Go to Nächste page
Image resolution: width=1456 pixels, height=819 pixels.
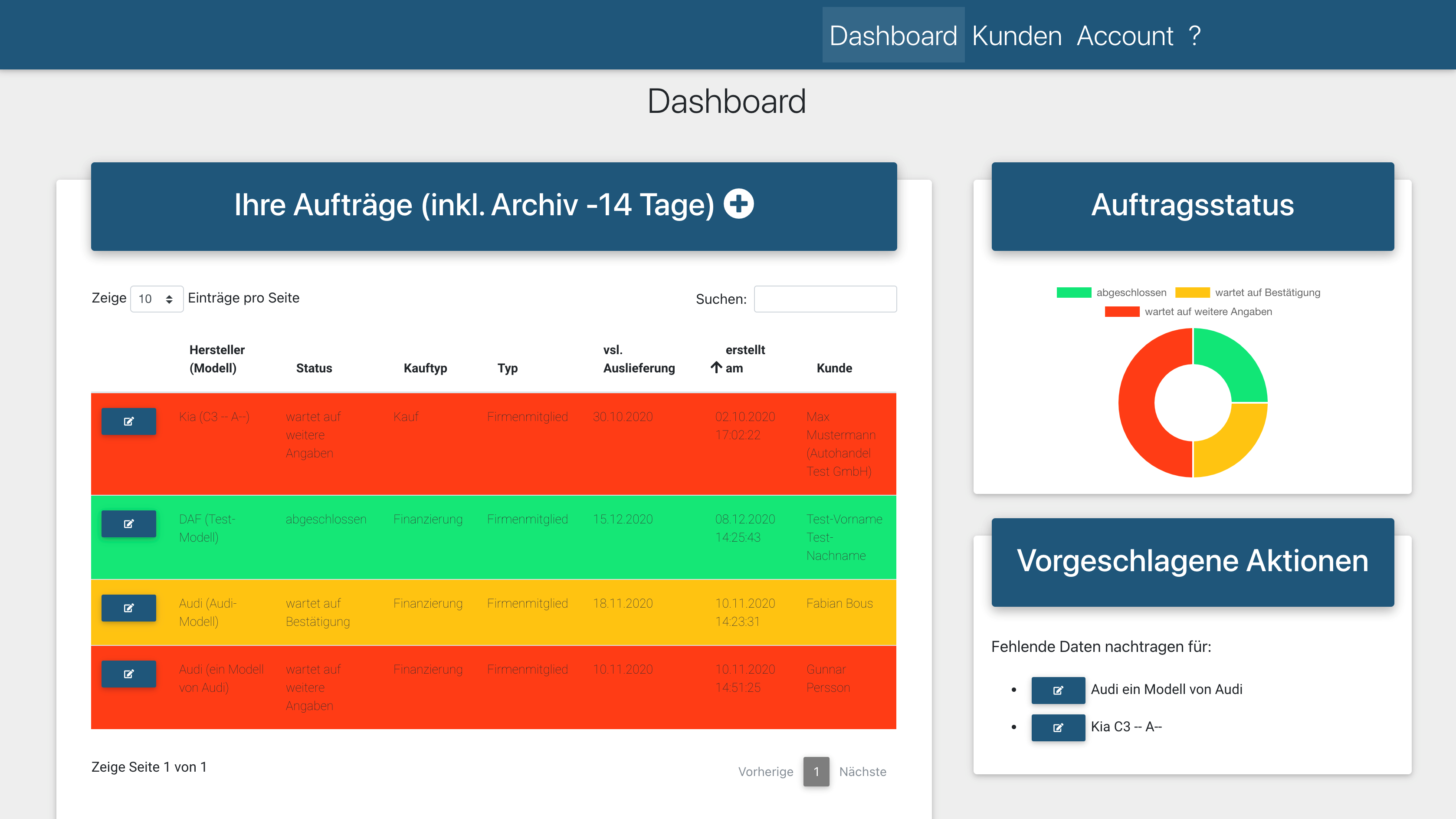(x=862, y=772)
